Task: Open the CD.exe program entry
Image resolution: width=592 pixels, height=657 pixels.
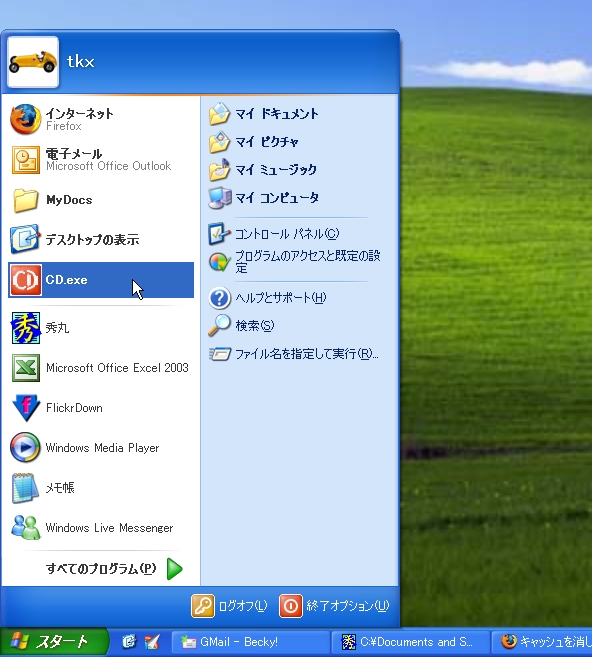Action: point(101,280)
